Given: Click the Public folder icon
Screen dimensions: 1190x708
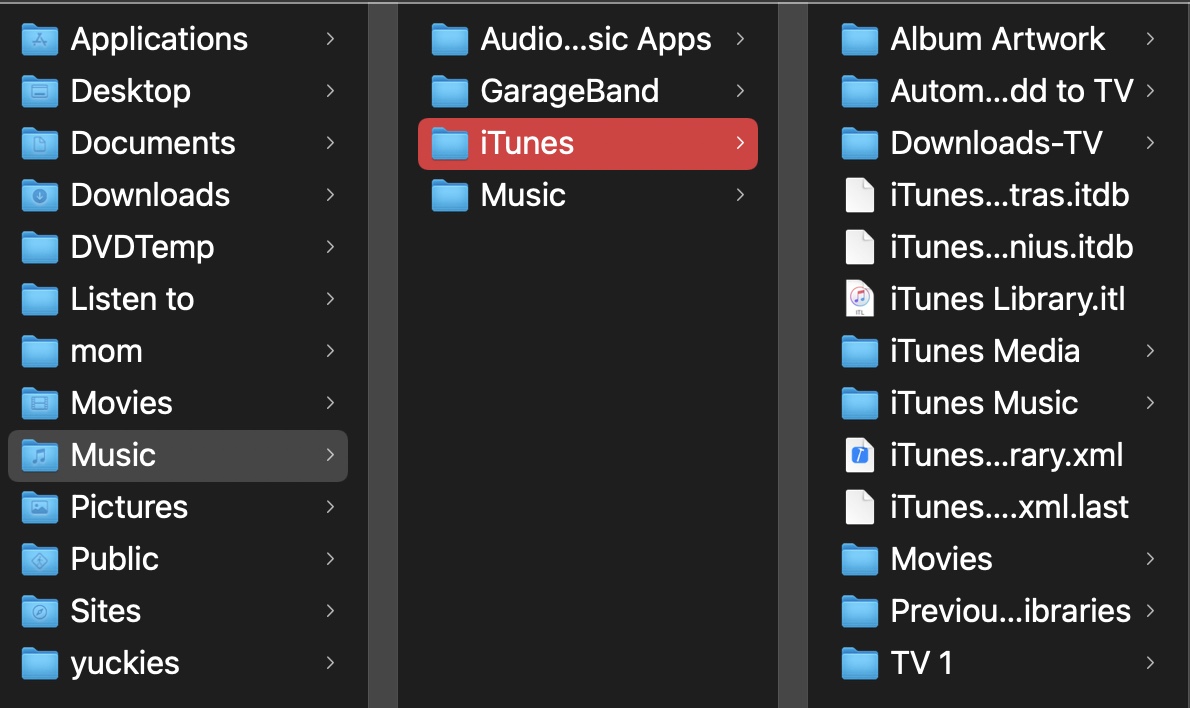Looking at the screenshot, I should [40, 559].
